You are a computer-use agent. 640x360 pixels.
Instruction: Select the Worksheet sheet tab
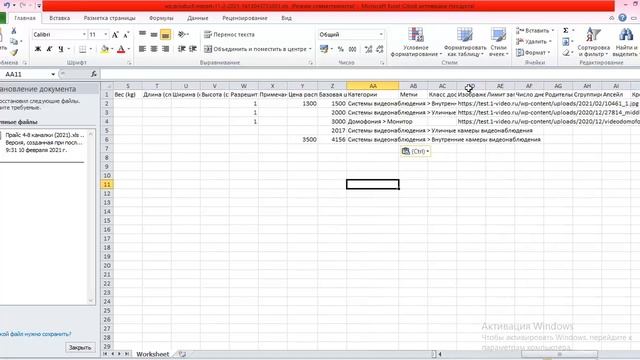click(x=152, y=354)
